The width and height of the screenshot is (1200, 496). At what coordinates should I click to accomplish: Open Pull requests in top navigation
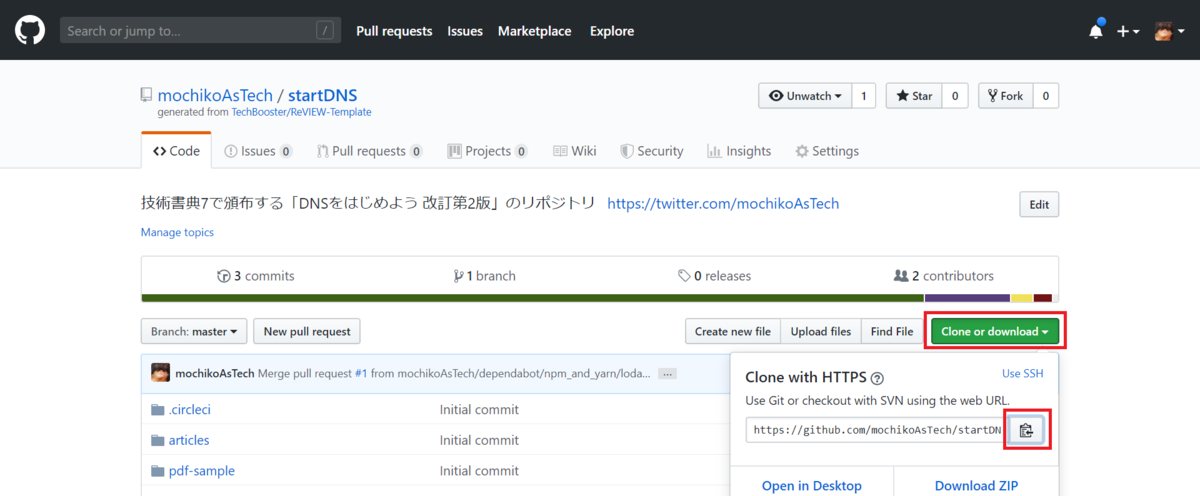(394, 31)
